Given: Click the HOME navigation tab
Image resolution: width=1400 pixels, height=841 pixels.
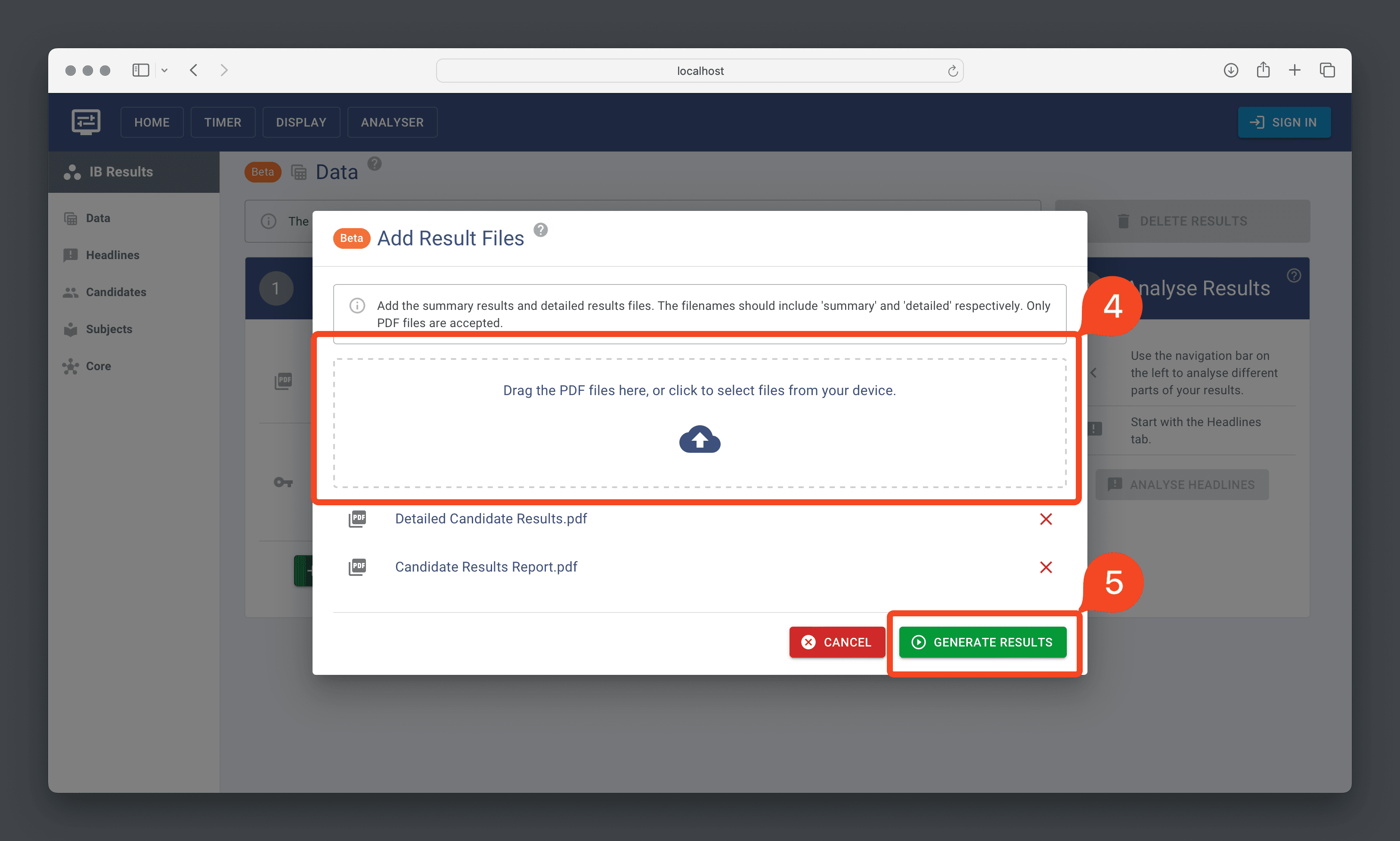Looking at the screenshot, I should [x=153, y=122].
